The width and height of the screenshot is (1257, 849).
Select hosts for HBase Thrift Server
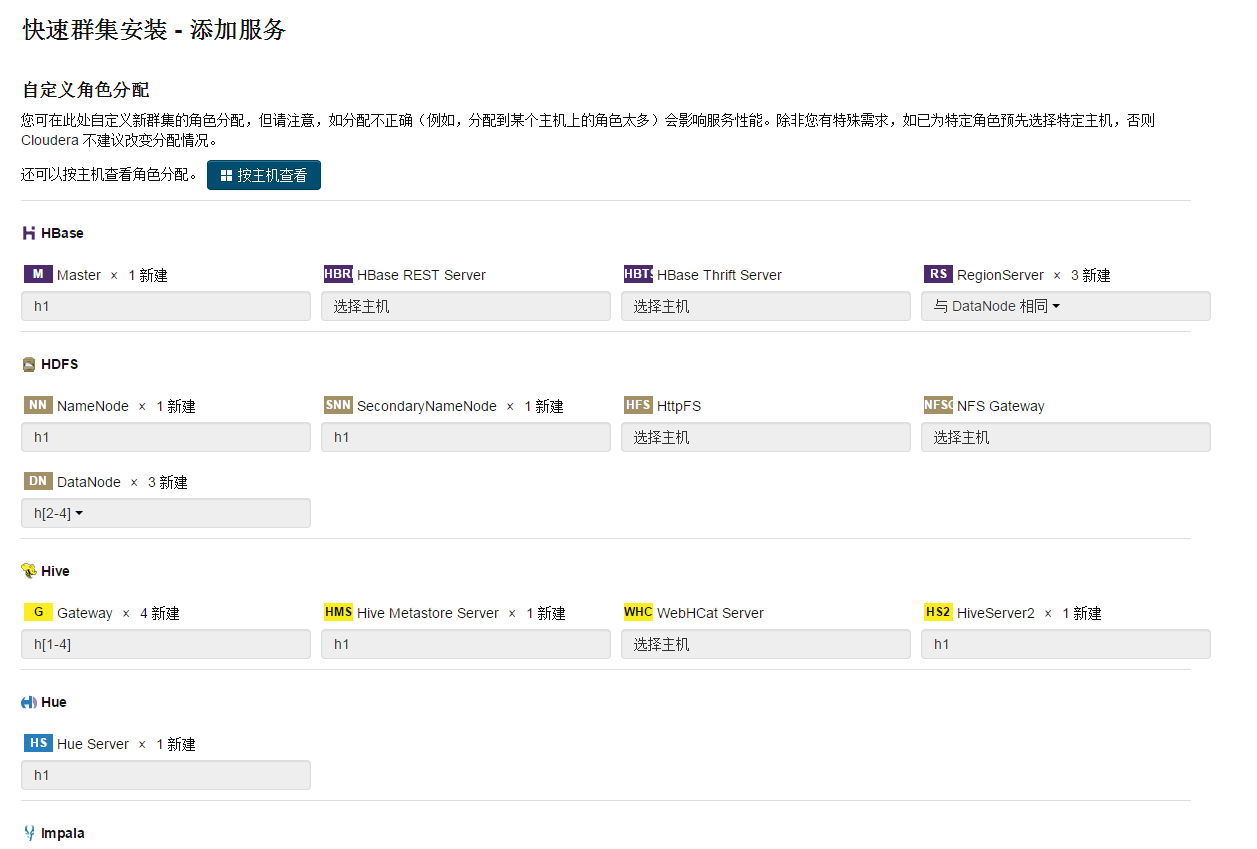tap(765, 306)
